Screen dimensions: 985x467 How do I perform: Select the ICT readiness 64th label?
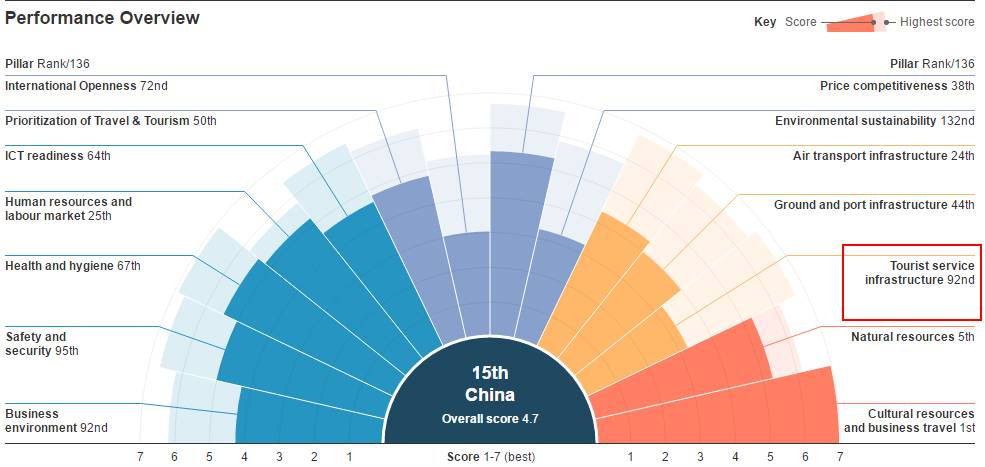(58, 155)
